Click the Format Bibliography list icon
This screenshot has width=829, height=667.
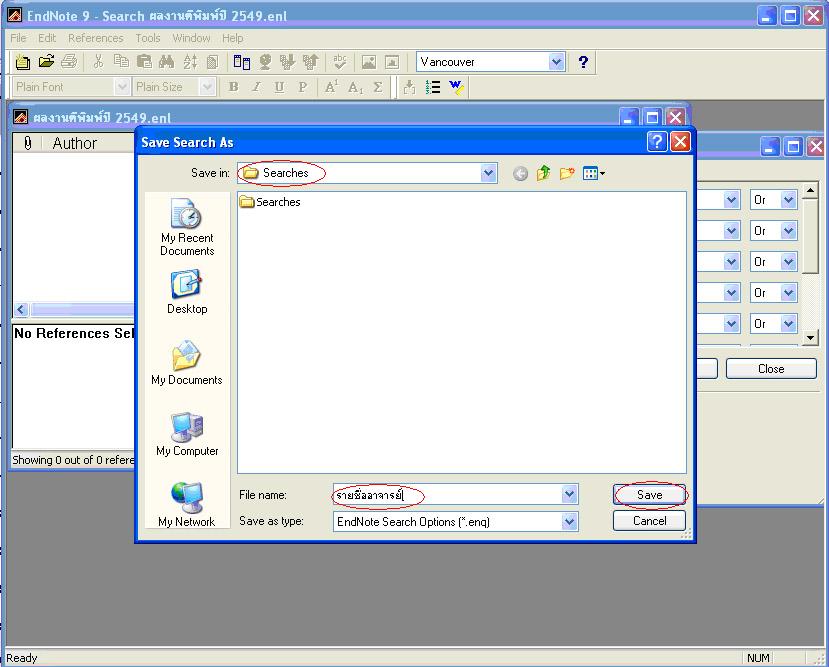(433, 87)
